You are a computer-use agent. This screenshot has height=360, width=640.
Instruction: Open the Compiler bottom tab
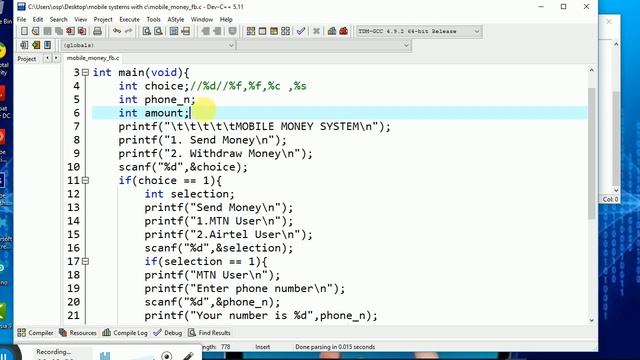click(x=36, y=333)
